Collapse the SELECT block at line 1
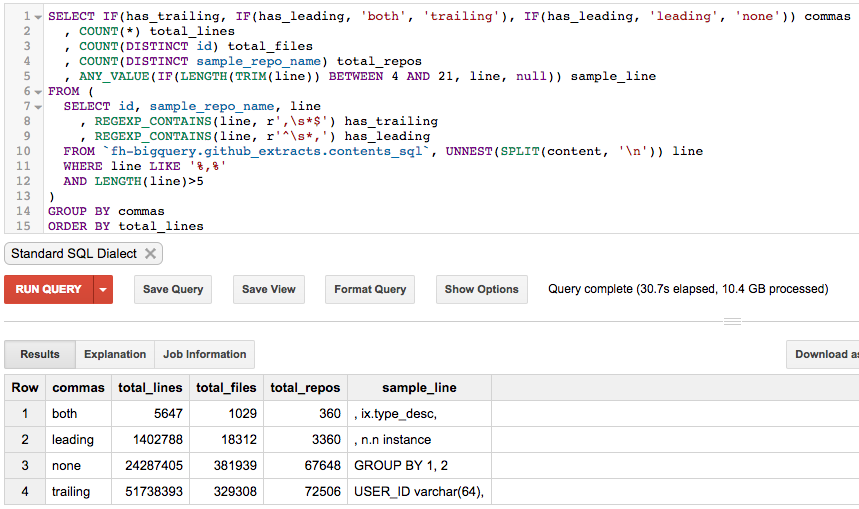This screenshot has height=509, width=859. 38,18
